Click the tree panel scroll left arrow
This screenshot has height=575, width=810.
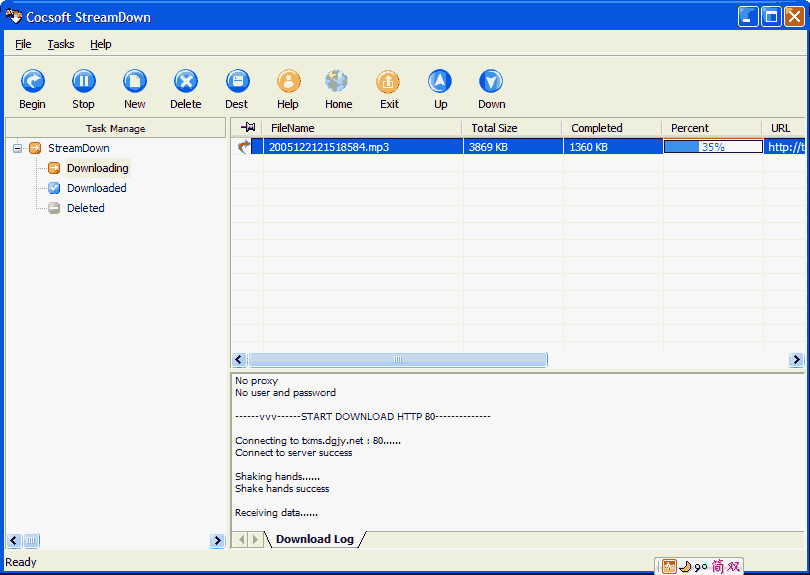coord(14,540)
